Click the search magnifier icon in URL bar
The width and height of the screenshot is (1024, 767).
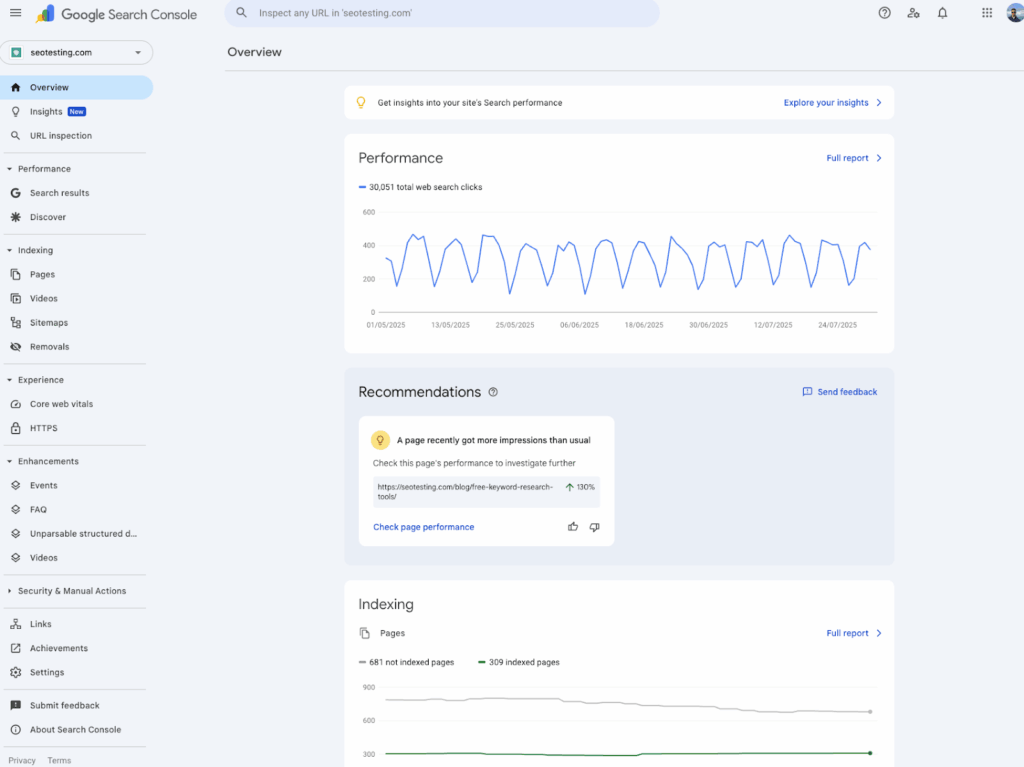242,12
